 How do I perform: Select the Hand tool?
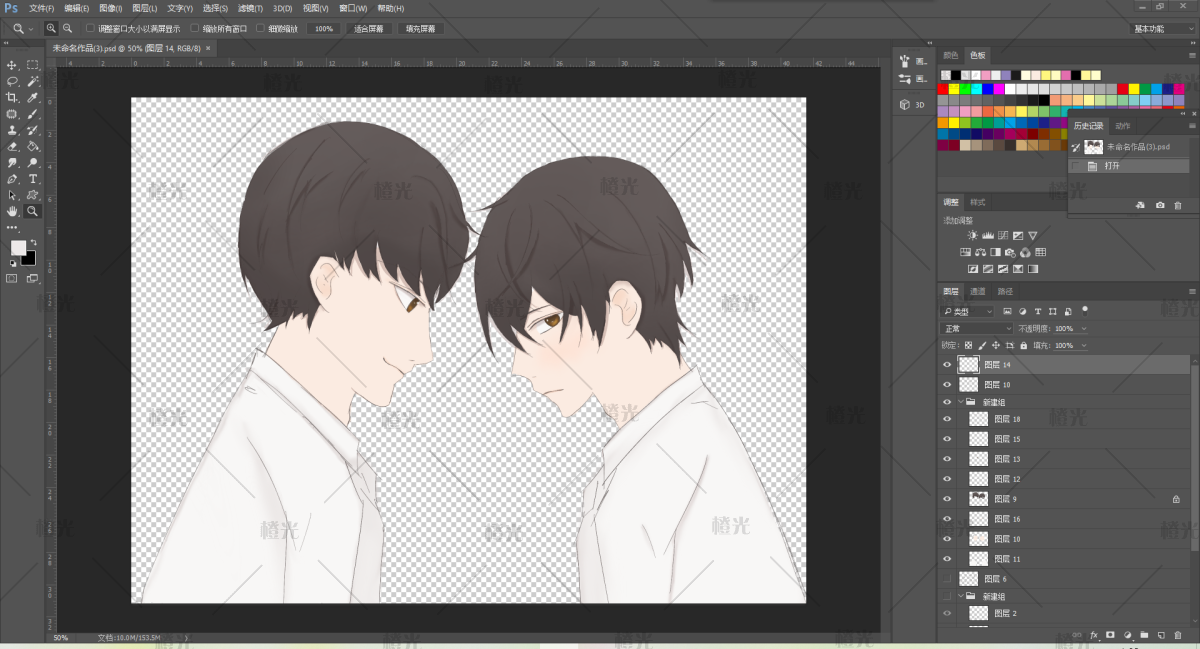[x=12, y=211]
